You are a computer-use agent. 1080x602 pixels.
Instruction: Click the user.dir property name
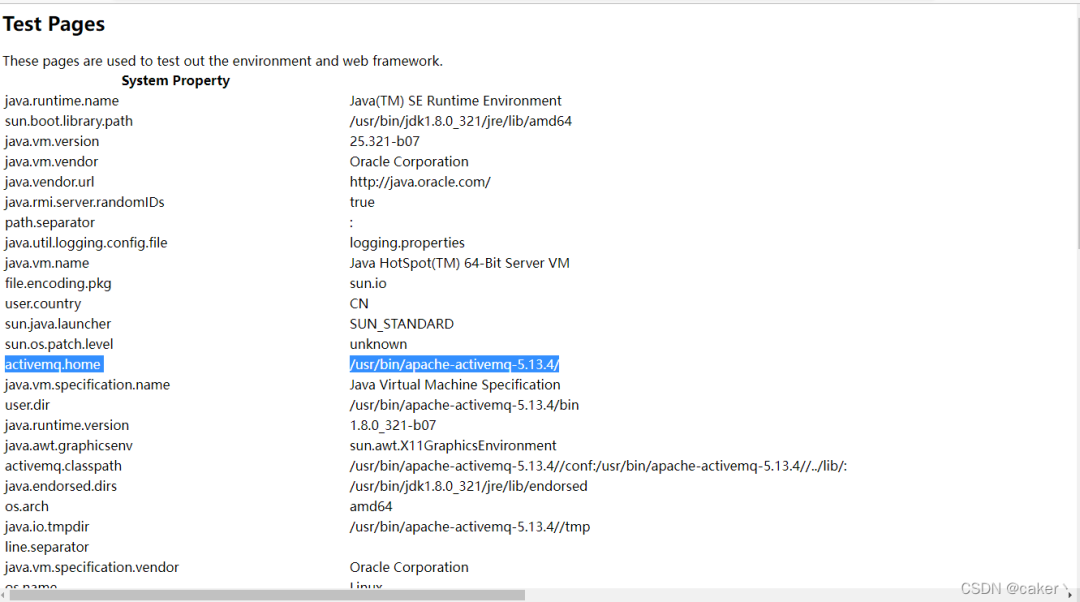(x=28, y=405)
